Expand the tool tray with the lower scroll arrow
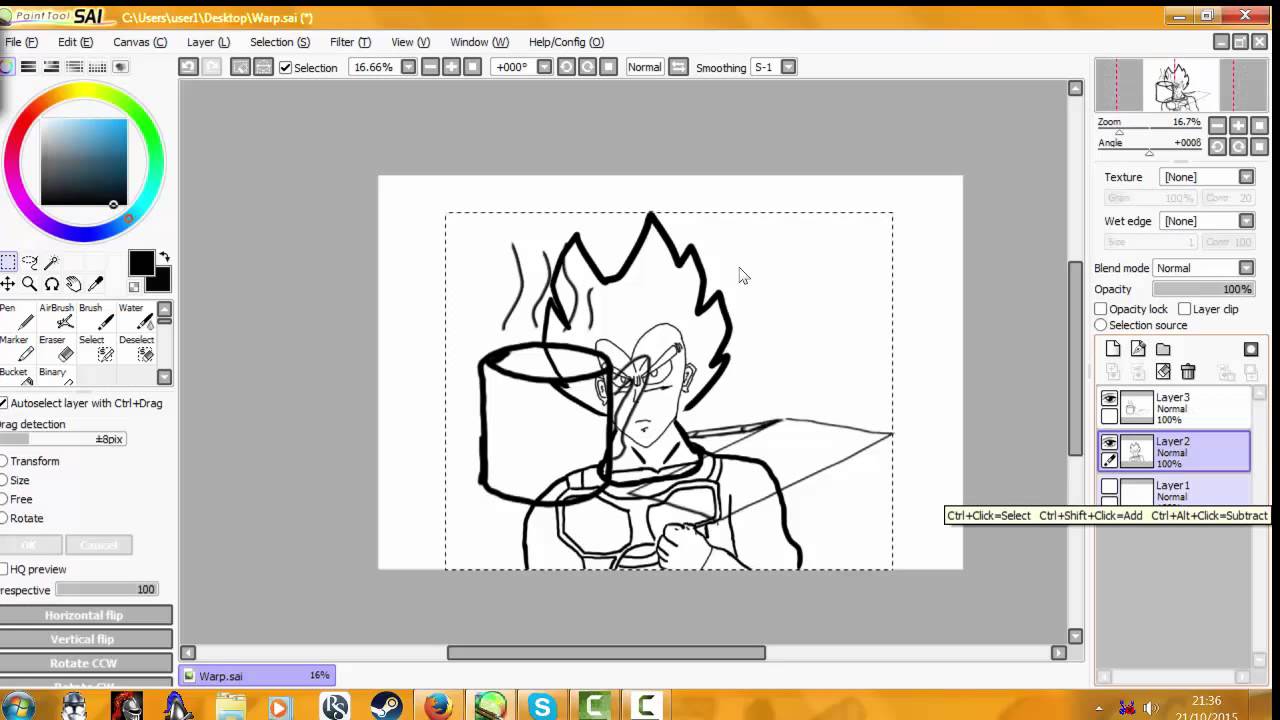 [164, 377]
